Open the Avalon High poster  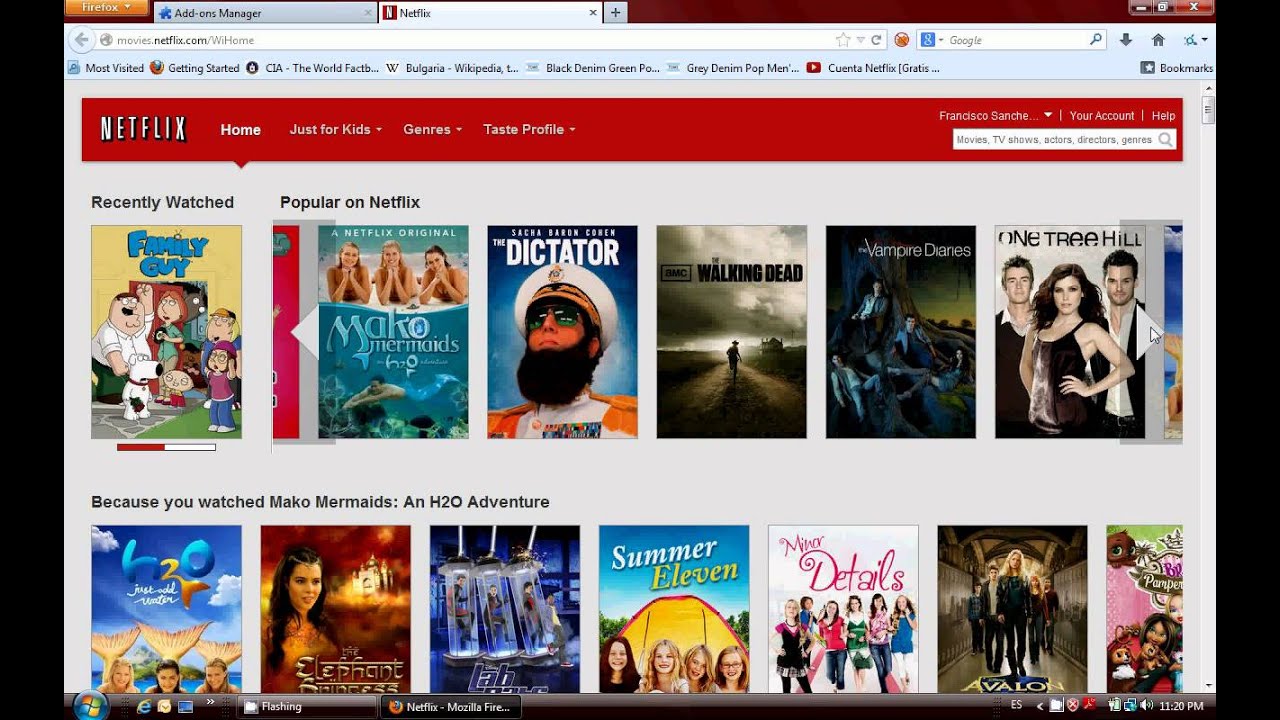click(1012, 609)
